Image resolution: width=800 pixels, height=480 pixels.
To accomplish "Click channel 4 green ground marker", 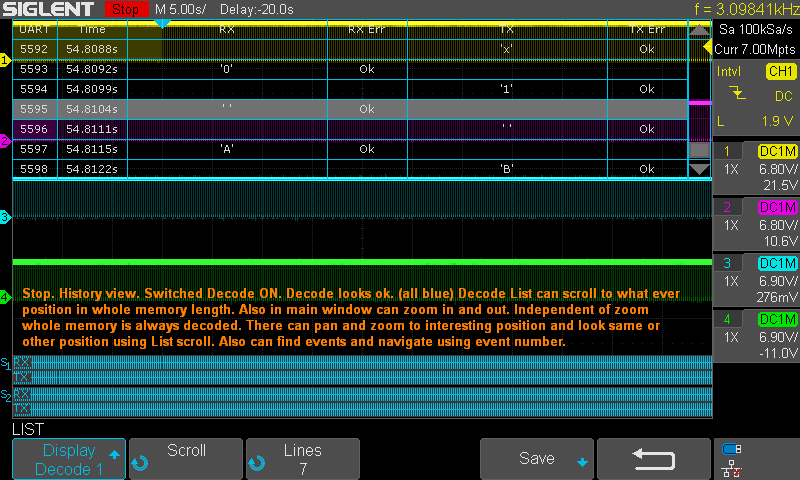I will (5, 297).
